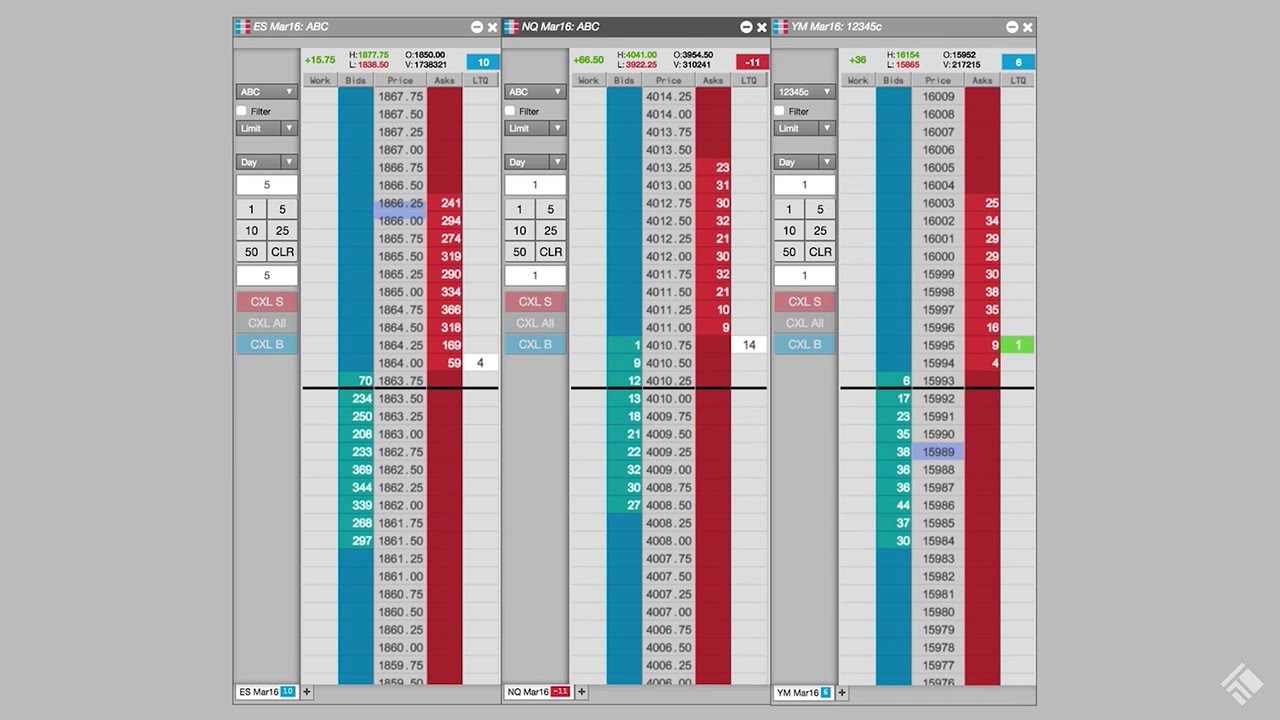Click bid size 12 at NQ 4010.25
This screenshot has width=1280, height=720.
624,381
